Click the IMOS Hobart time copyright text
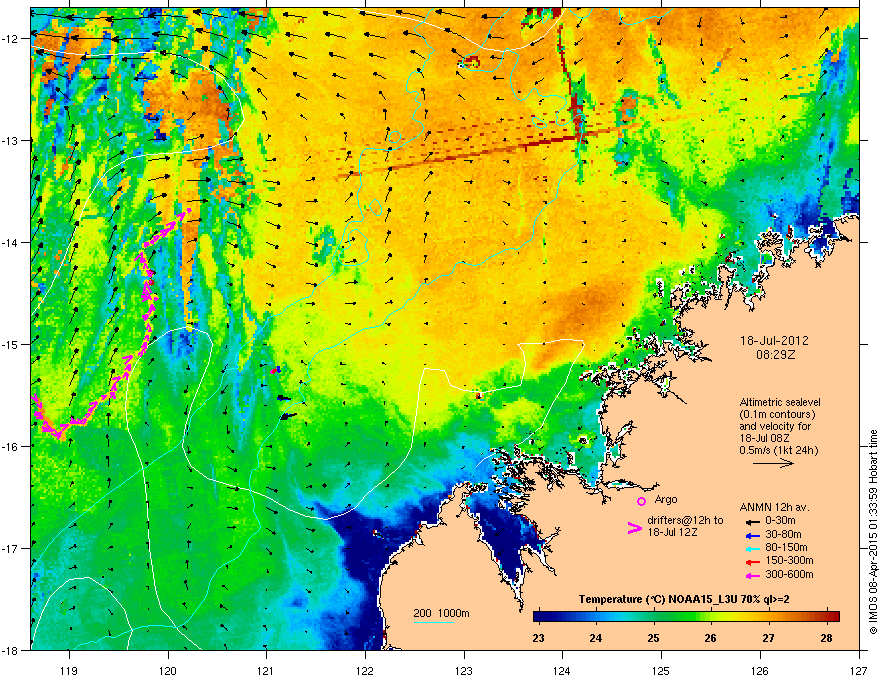880x680 pixels. coord(873,532)
